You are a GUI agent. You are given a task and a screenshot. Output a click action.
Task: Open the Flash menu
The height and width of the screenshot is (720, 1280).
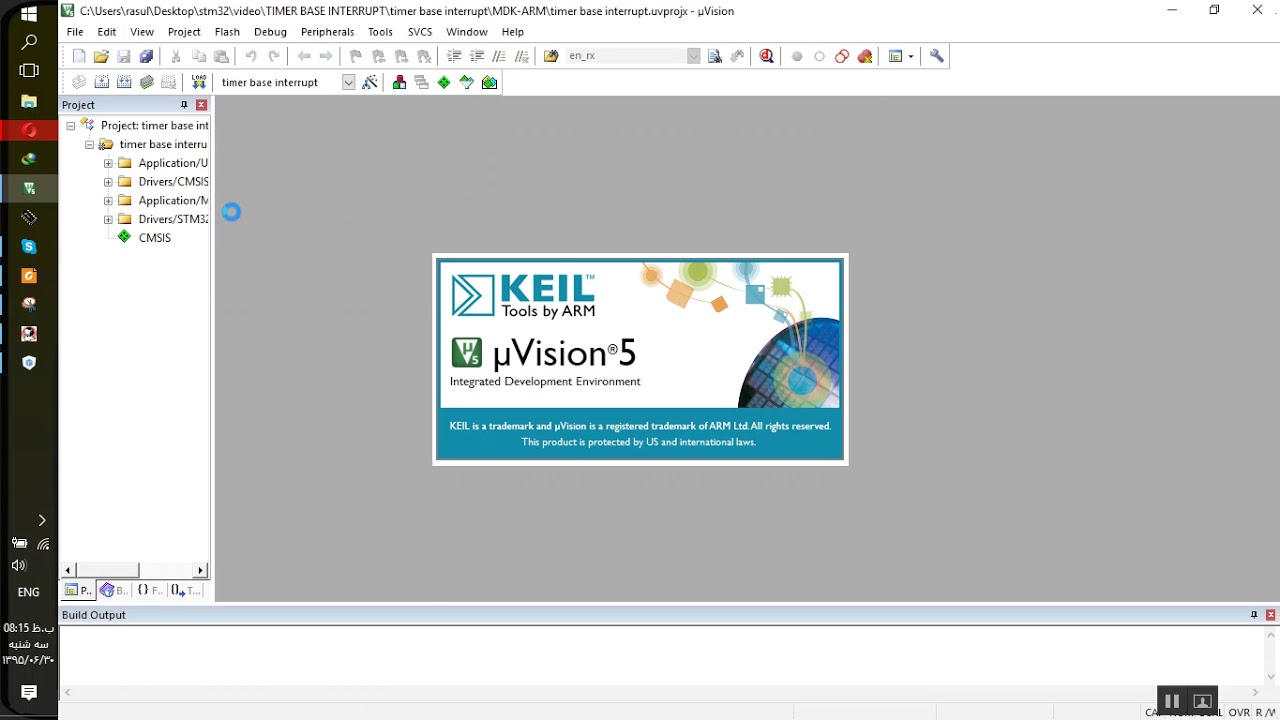point(227,32)
